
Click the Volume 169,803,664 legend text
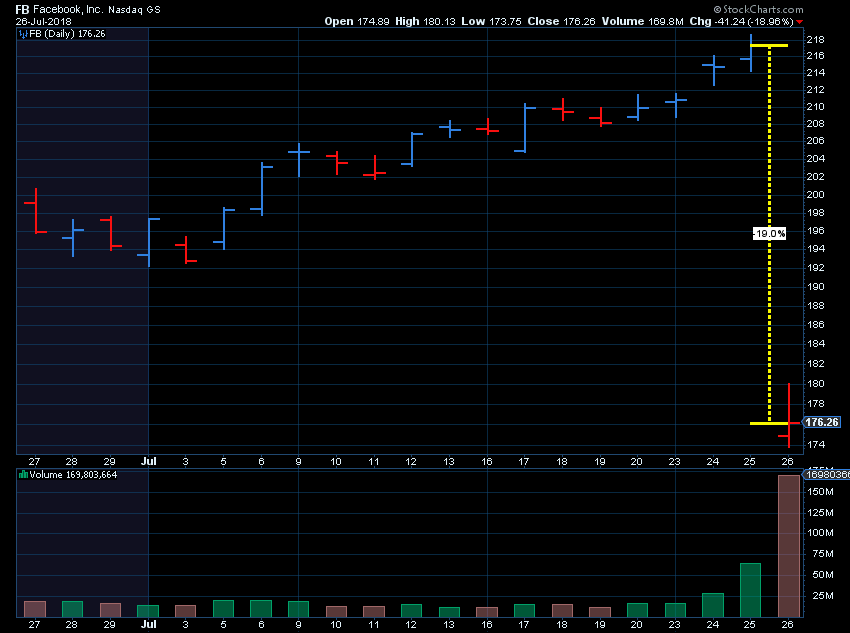point(73,475)
